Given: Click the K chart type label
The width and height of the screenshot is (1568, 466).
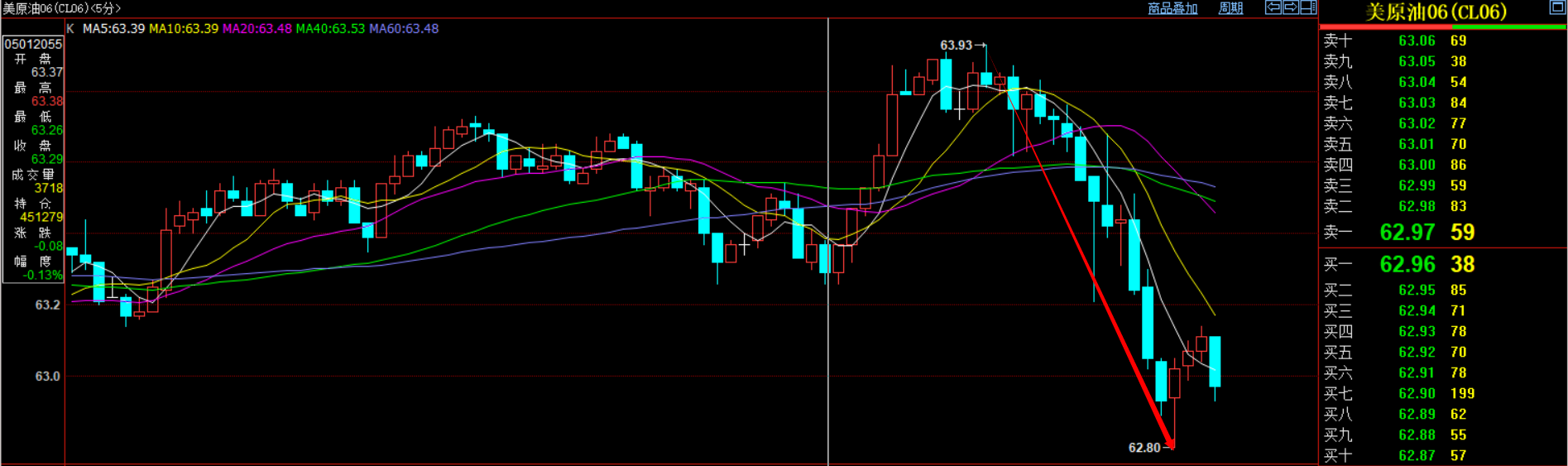Looking at the screenshot, I should pyautogui.click(x=70, y=28).
